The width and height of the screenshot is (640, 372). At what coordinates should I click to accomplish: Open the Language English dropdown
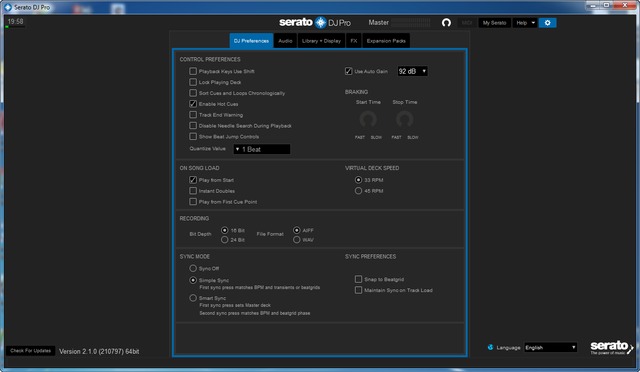coord(551,347)
